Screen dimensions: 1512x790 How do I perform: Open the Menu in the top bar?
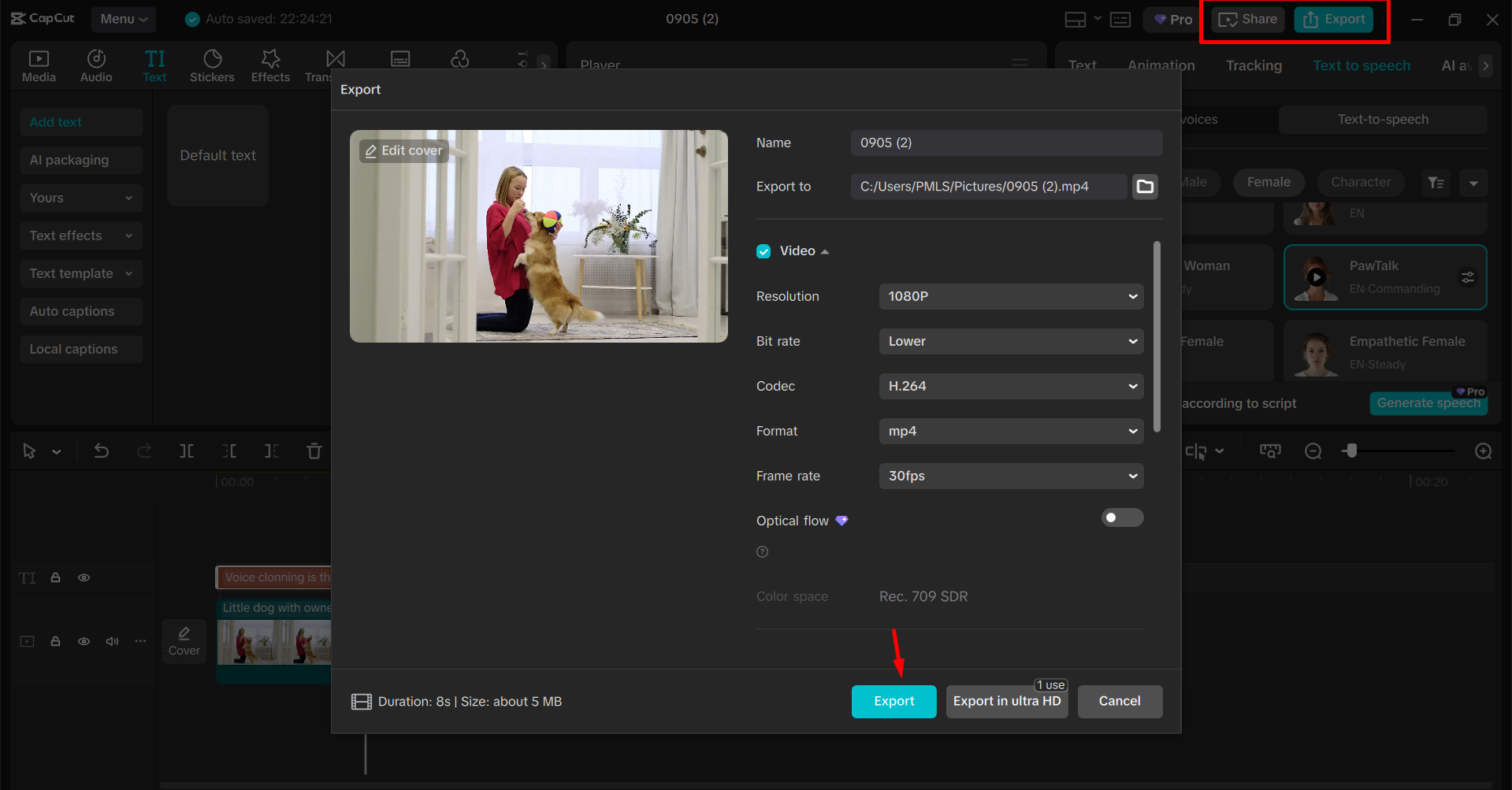[x=123, y=19]
